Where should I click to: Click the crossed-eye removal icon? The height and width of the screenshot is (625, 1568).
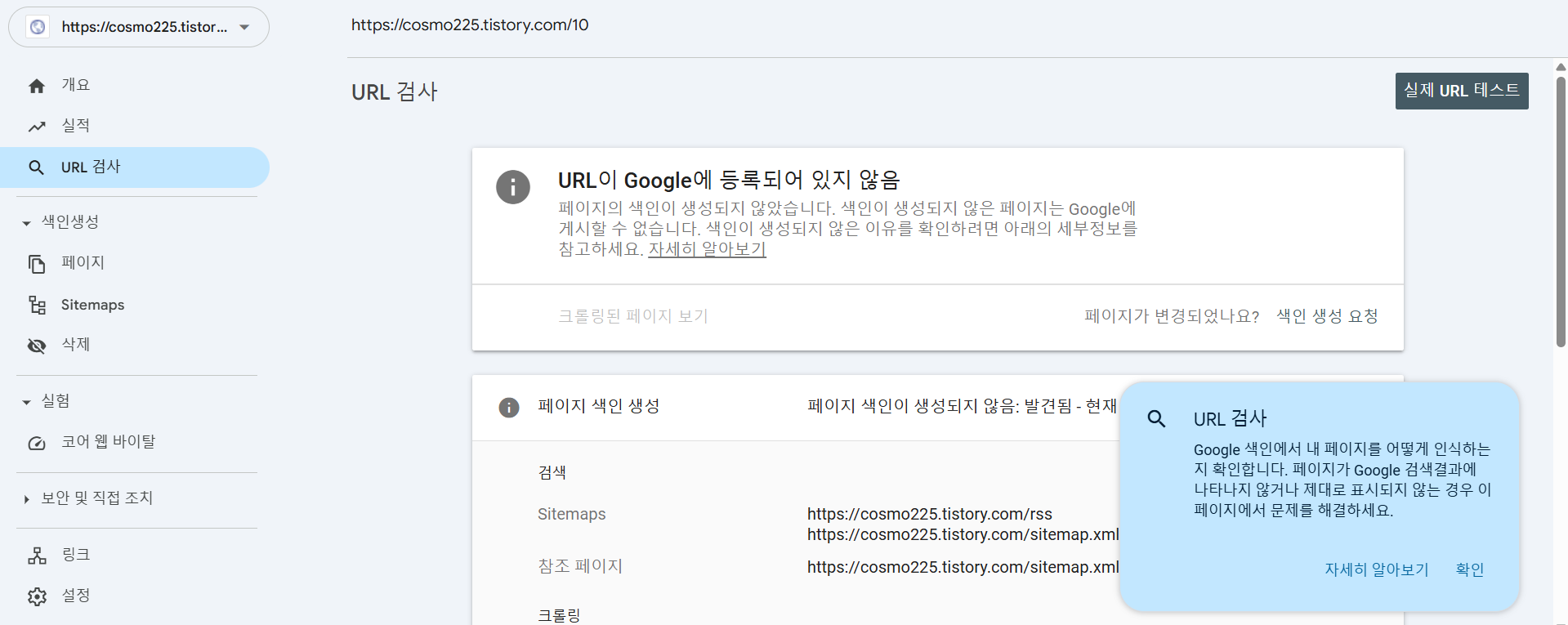click(37, 346)
